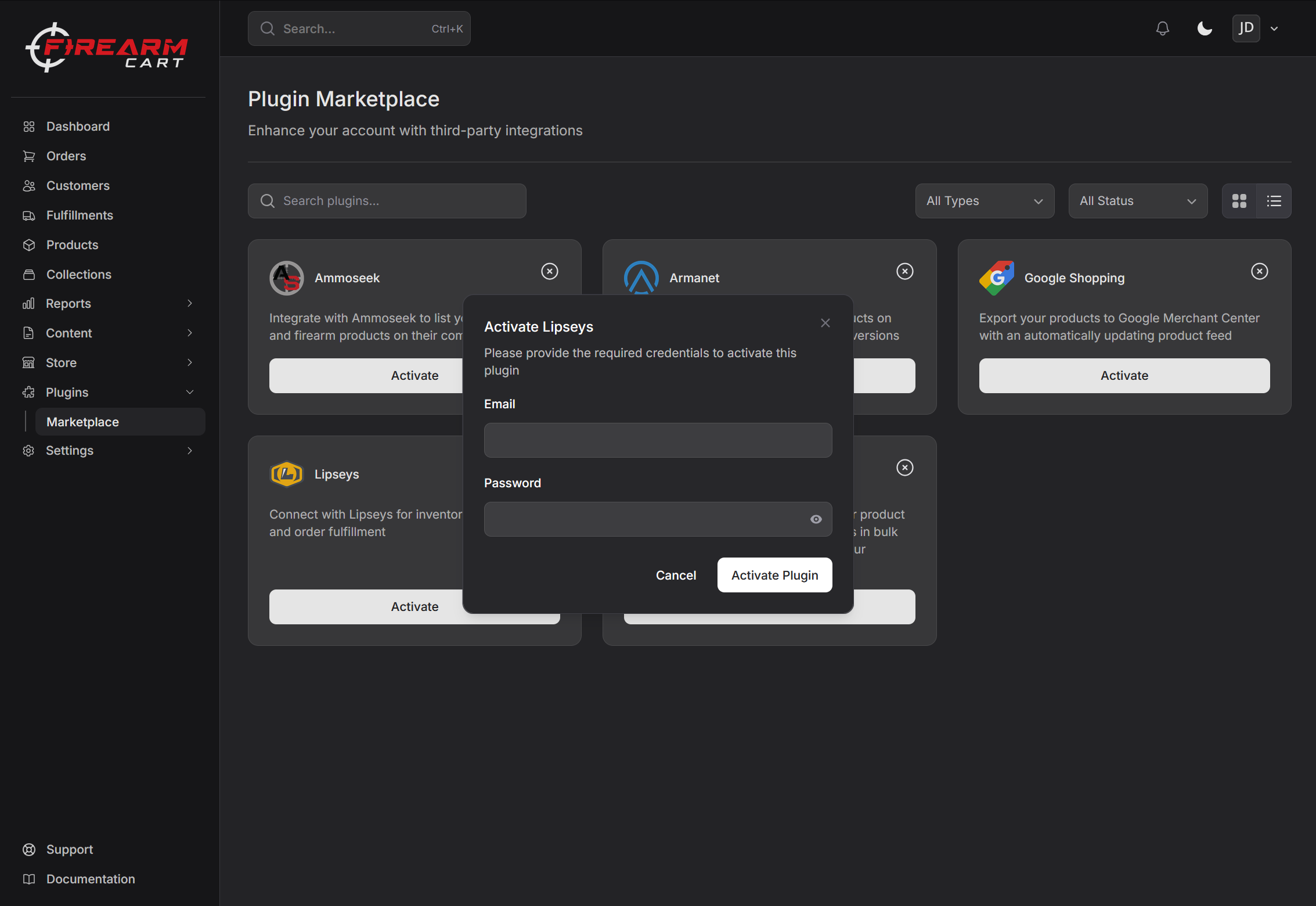Click the Documentation book icon

pyautogui.click(x=29, y=879)
